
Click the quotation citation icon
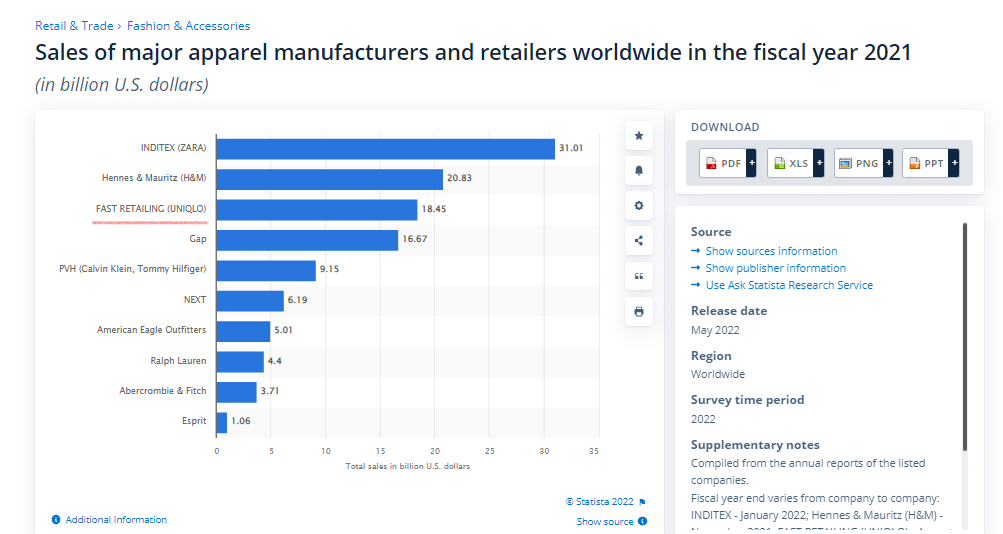[x=639, y=276]
